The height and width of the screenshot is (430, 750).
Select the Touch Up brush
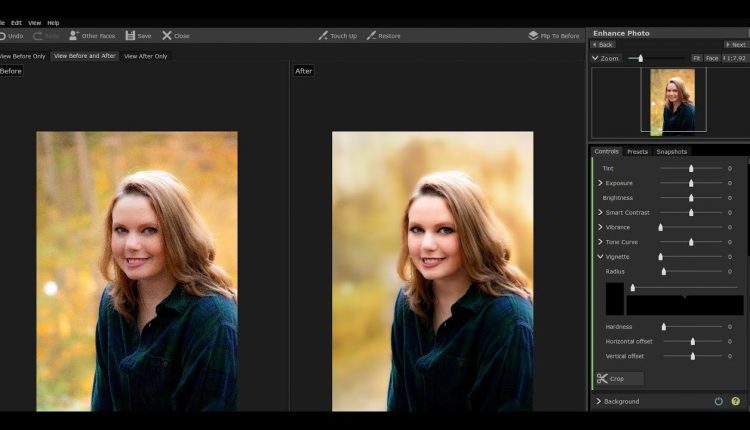tap(338, 36)
